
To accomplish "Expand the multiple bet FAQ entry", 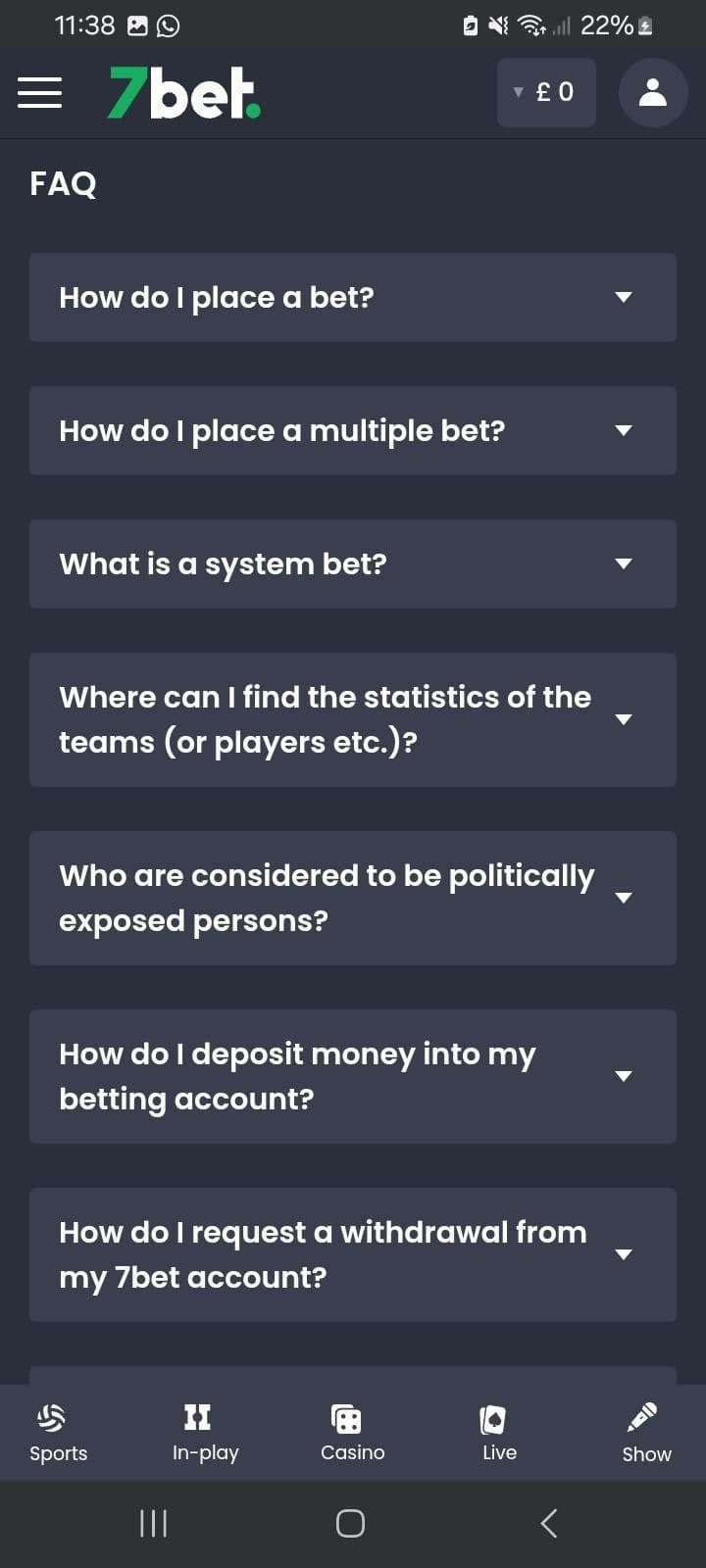I will coord(353,430).
